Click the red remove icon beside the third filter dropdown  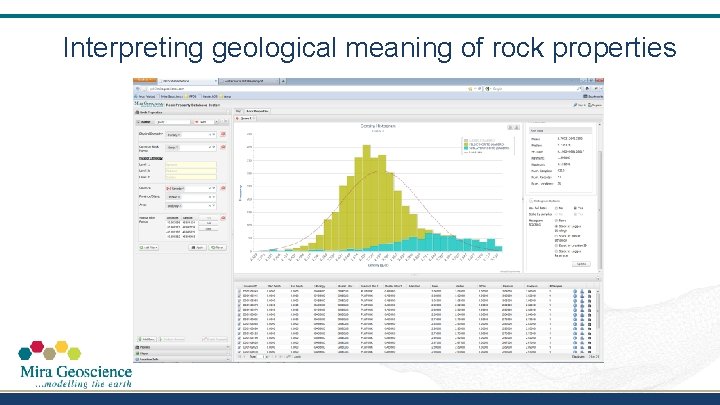(x=223, y=188)
